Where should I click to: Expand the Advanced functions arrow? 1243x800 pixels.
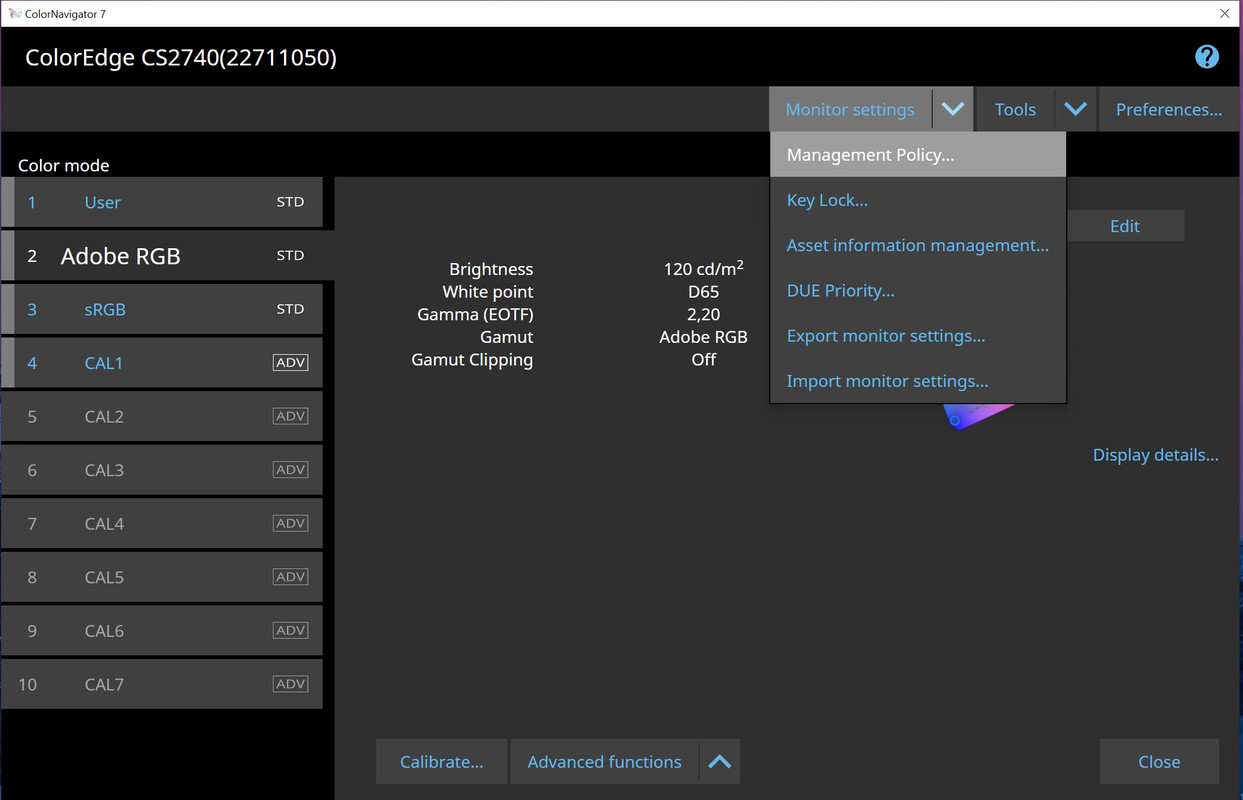(x=720, y=762)
